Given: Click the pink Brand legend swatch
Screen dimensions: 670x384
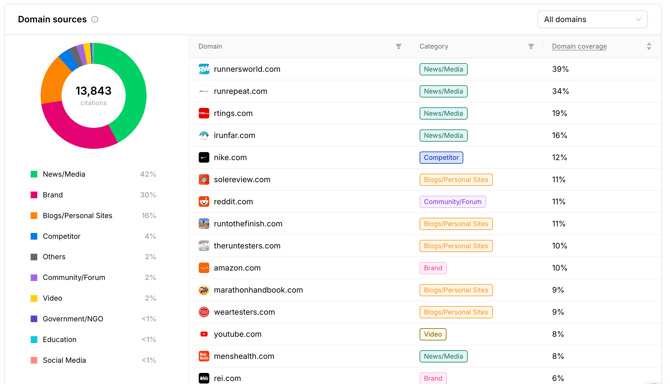Looking at the screenshot, I should point(34,195).
